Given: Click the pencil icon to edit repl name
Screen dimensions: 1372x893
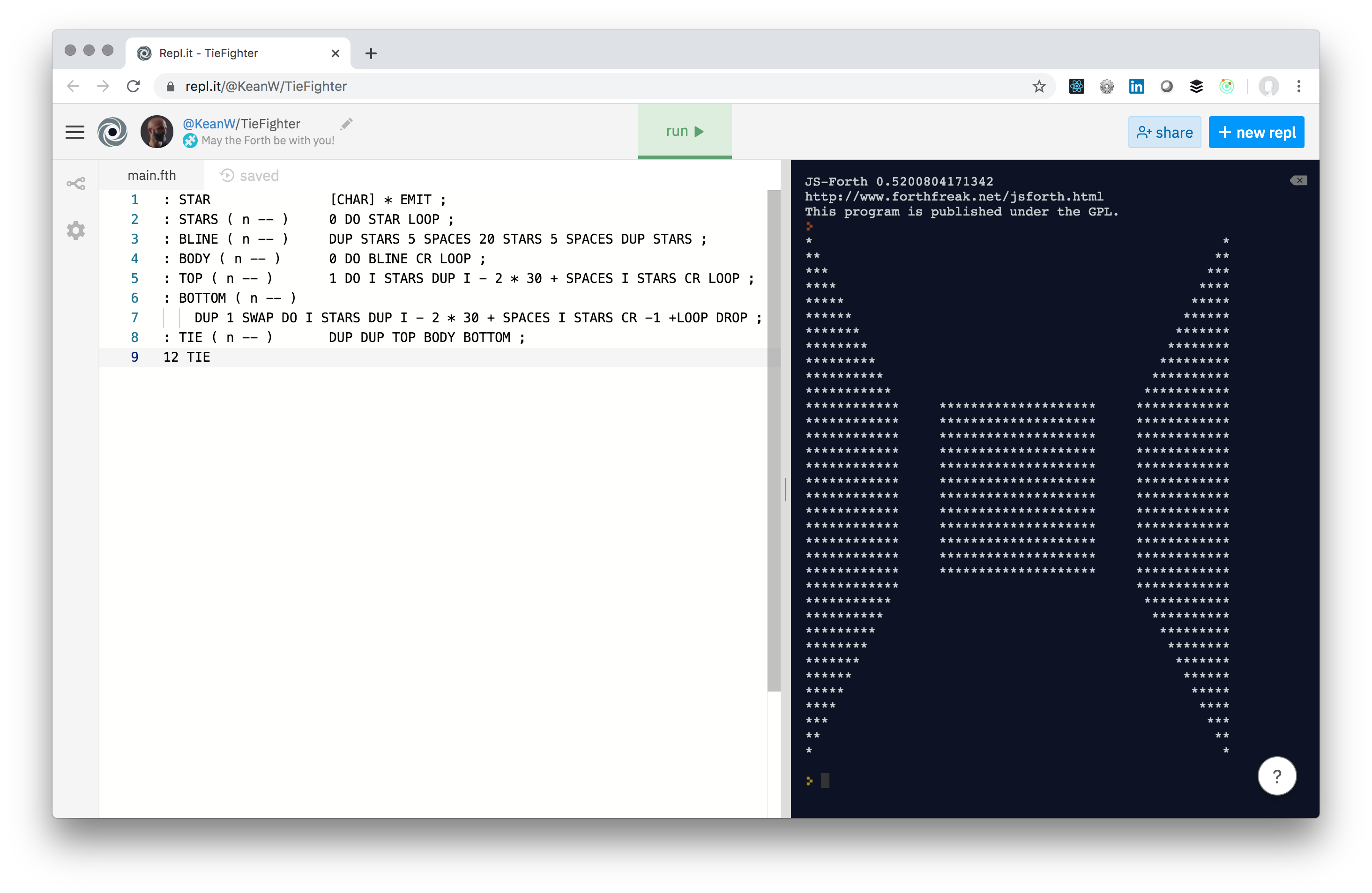Looking at the screenshot, I should 346,123.
